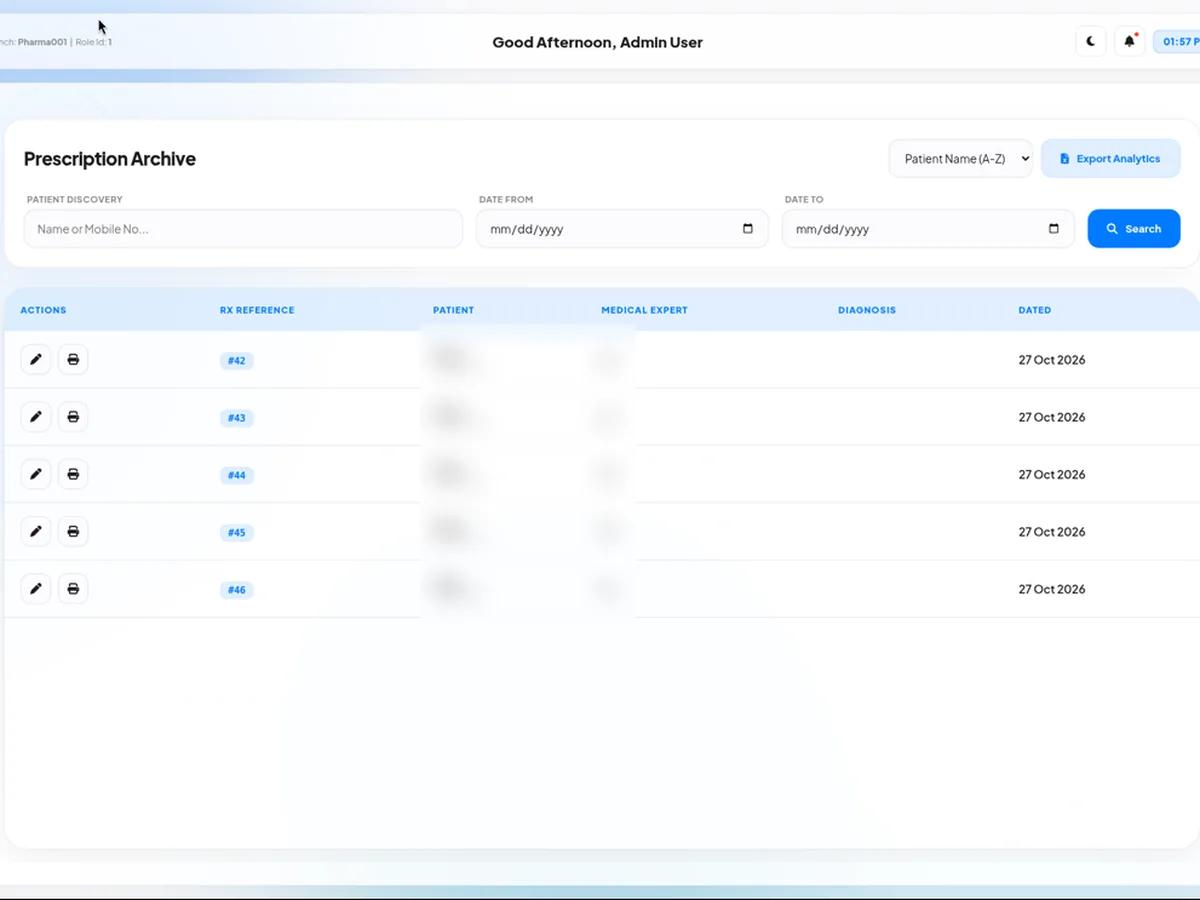The height and width of the screenshot is (900, 1200).
Task: Click Export Analytics button
Action: 1111,158
